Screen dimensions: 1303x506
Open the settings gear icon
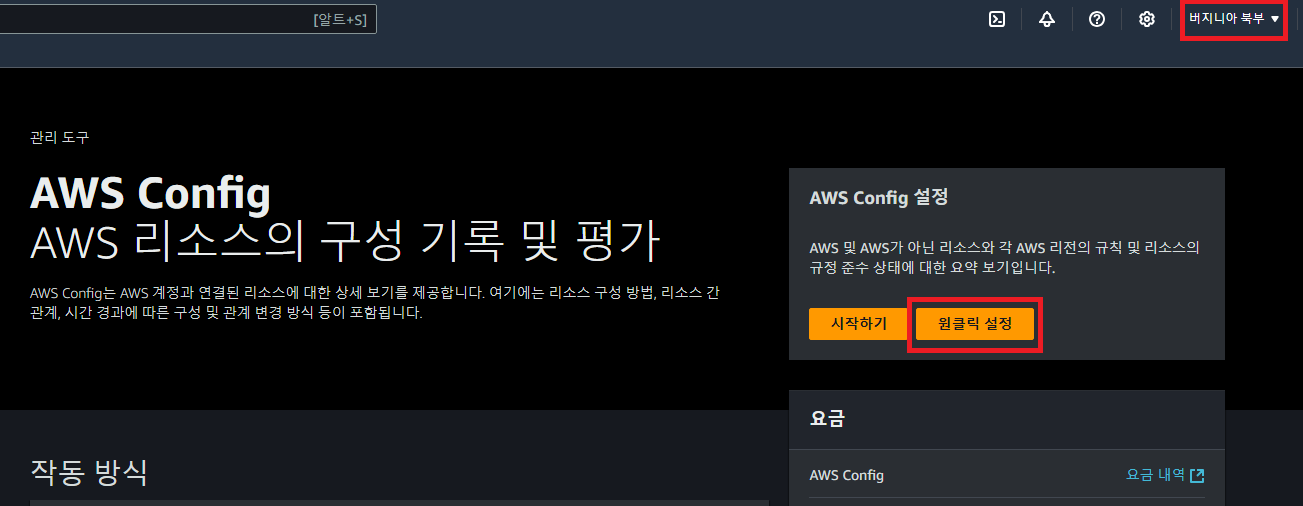(1147, 19)
